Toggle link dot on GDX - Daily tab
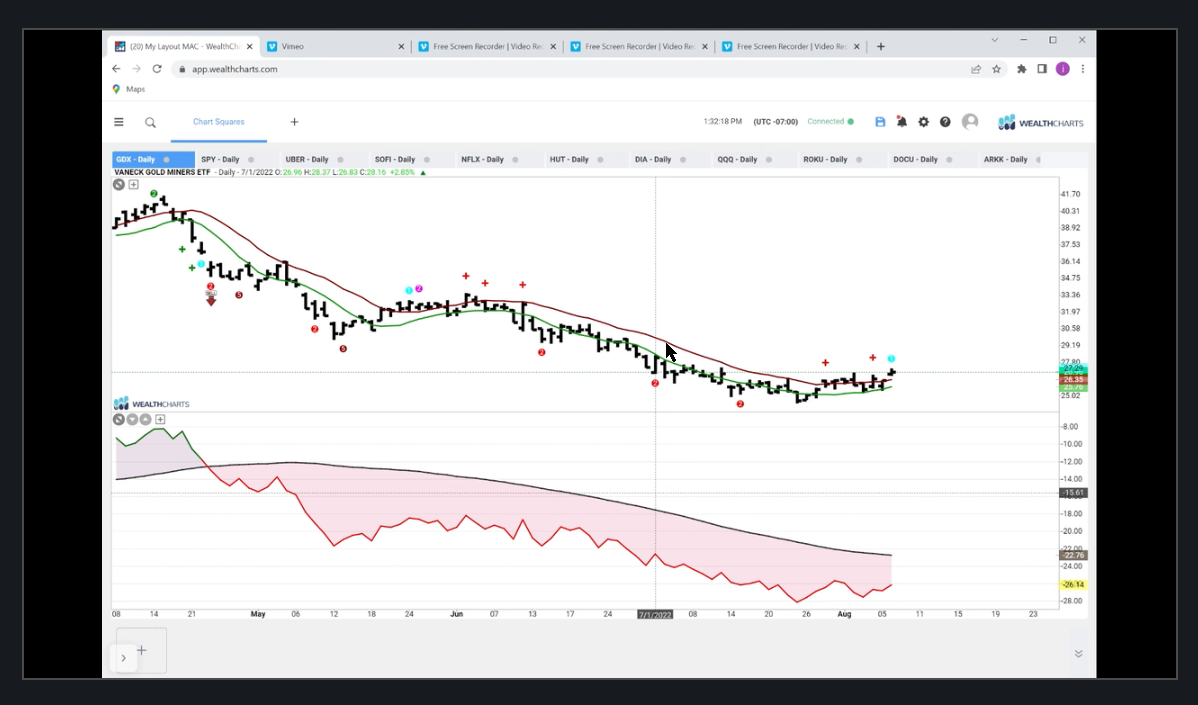 167,160
